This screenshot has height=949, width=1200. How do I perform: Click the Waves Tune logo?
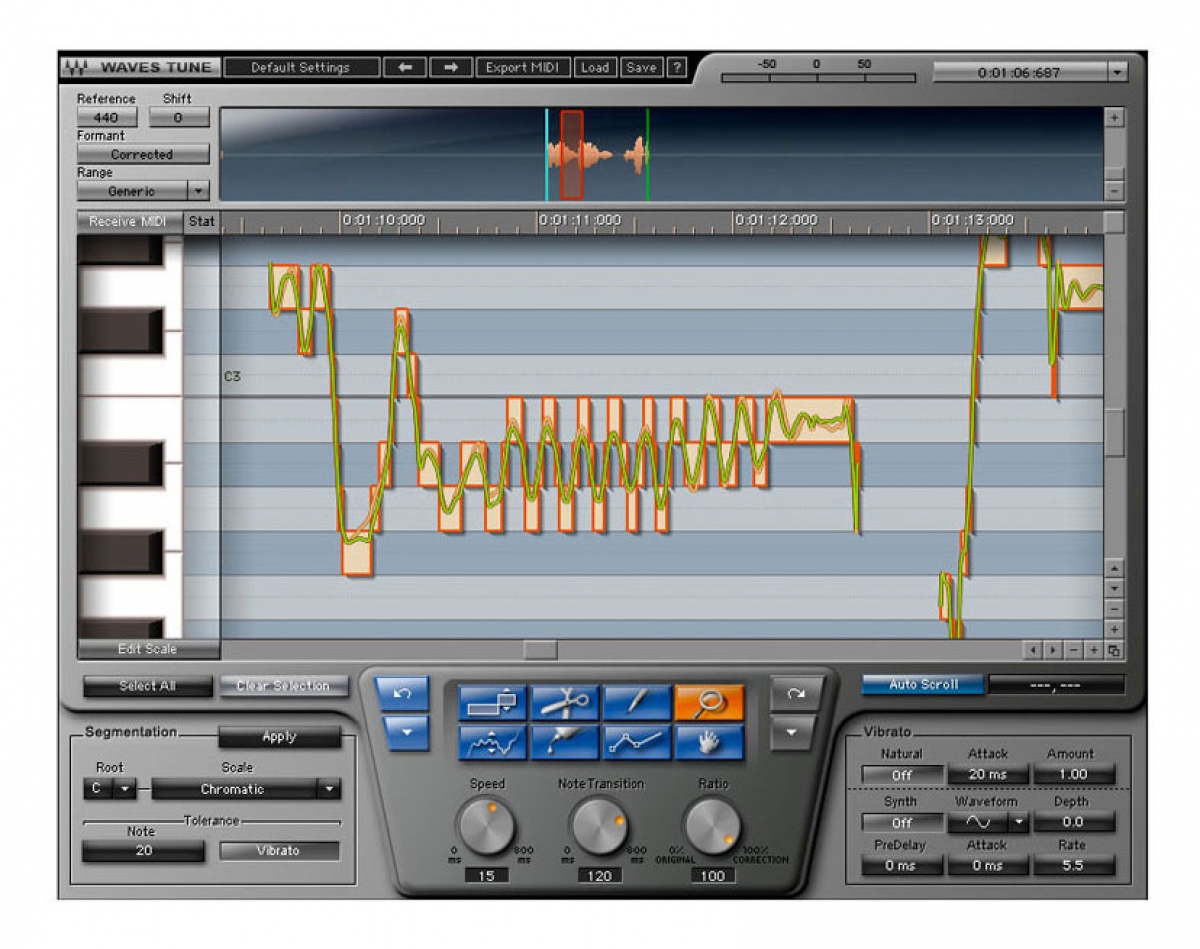pos(138,68)
